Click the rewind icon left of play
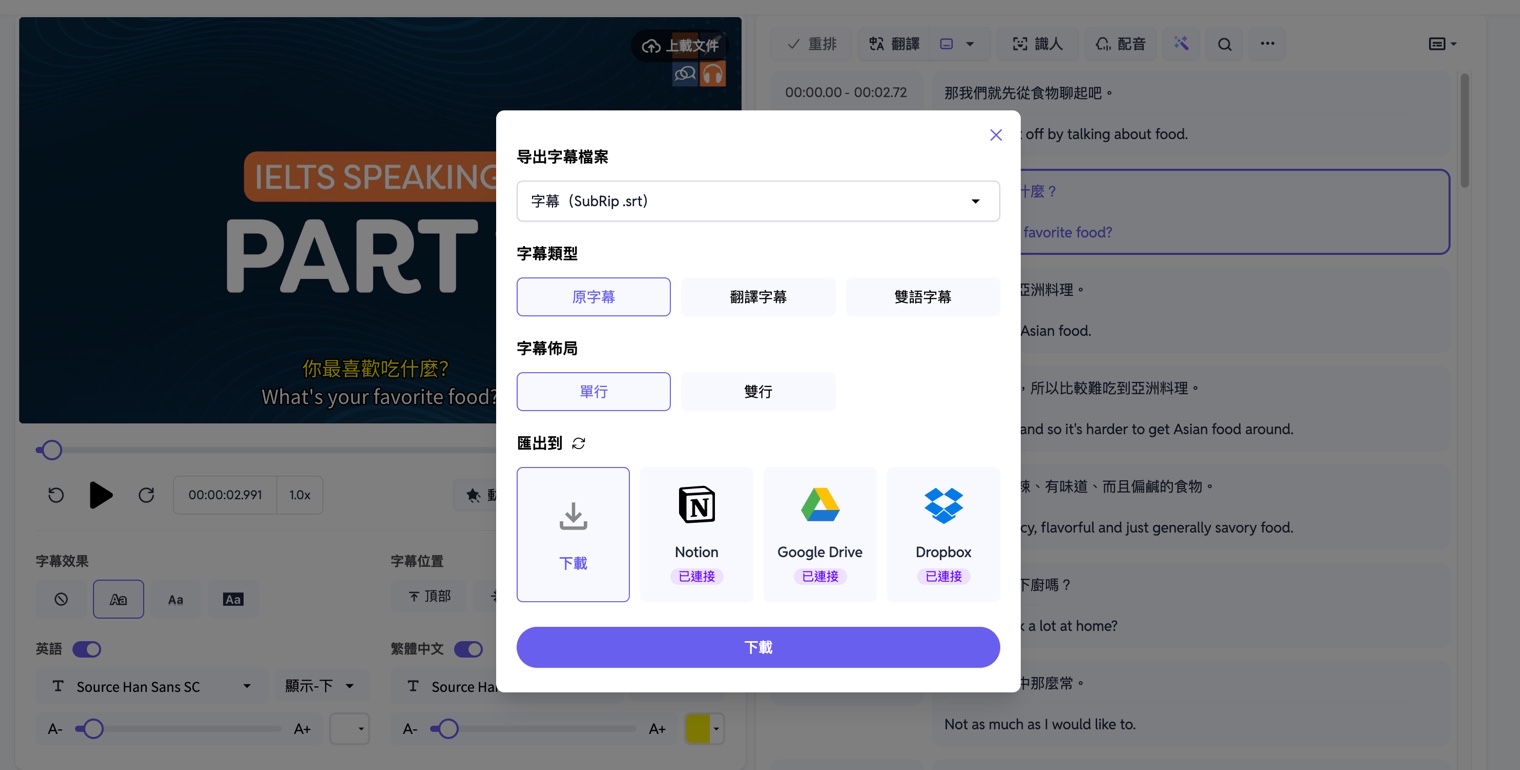Image resolution: width=1520 pixels, height=770 pixels. coord(56,495)
